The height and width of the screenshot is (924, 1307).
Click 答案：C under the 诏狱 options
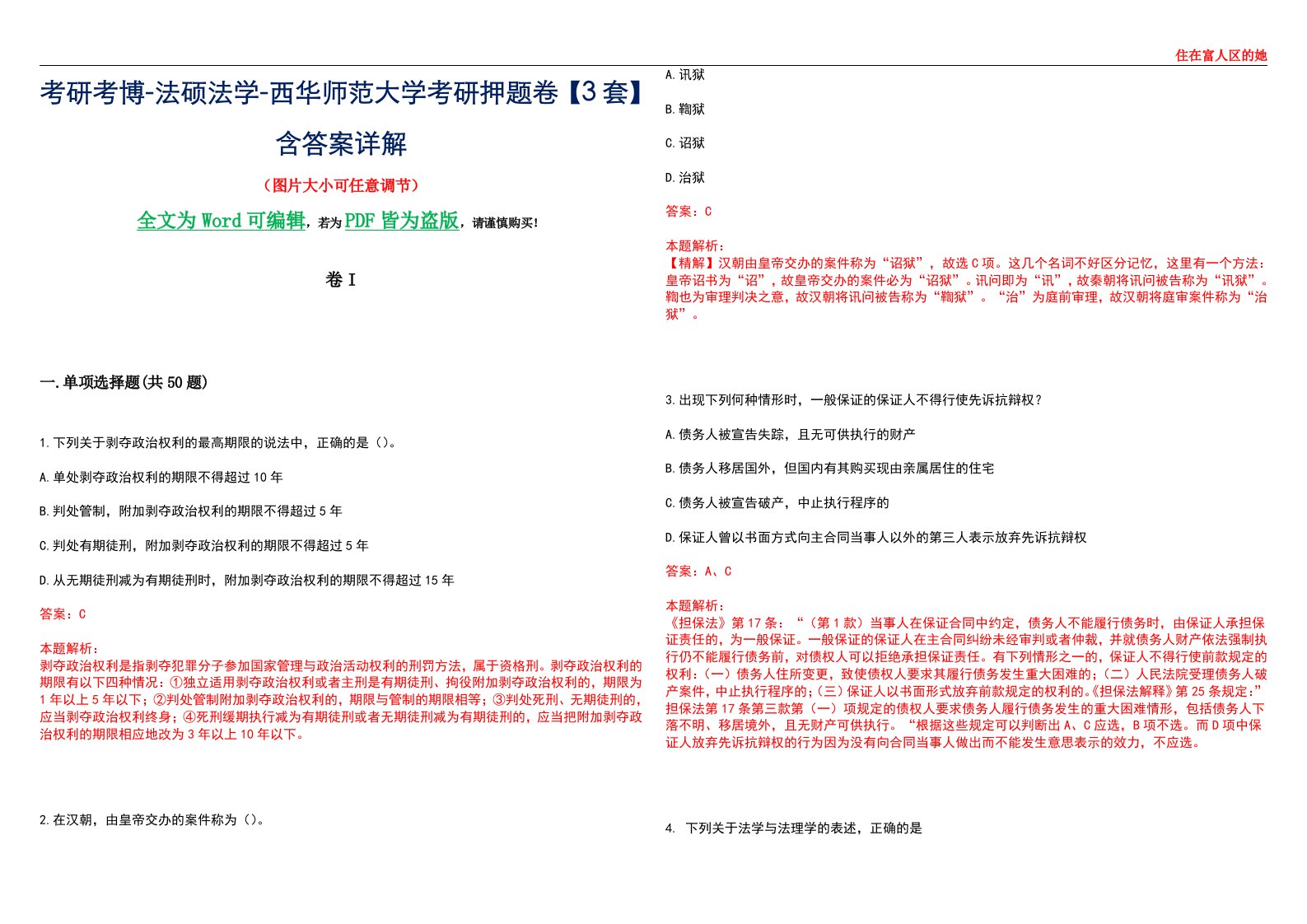coord(689,212)
